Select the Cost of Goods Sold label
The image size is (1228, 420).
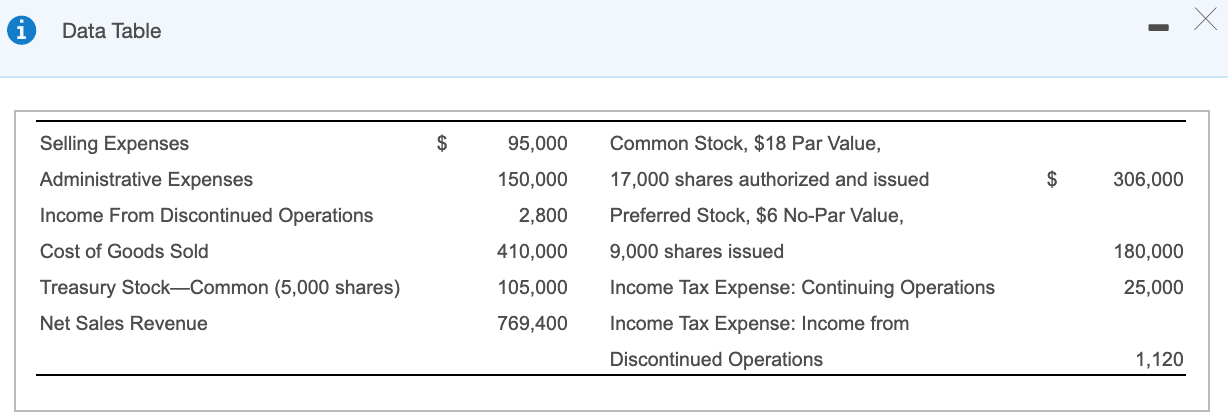pyautogui.click(x=124, y=252)
